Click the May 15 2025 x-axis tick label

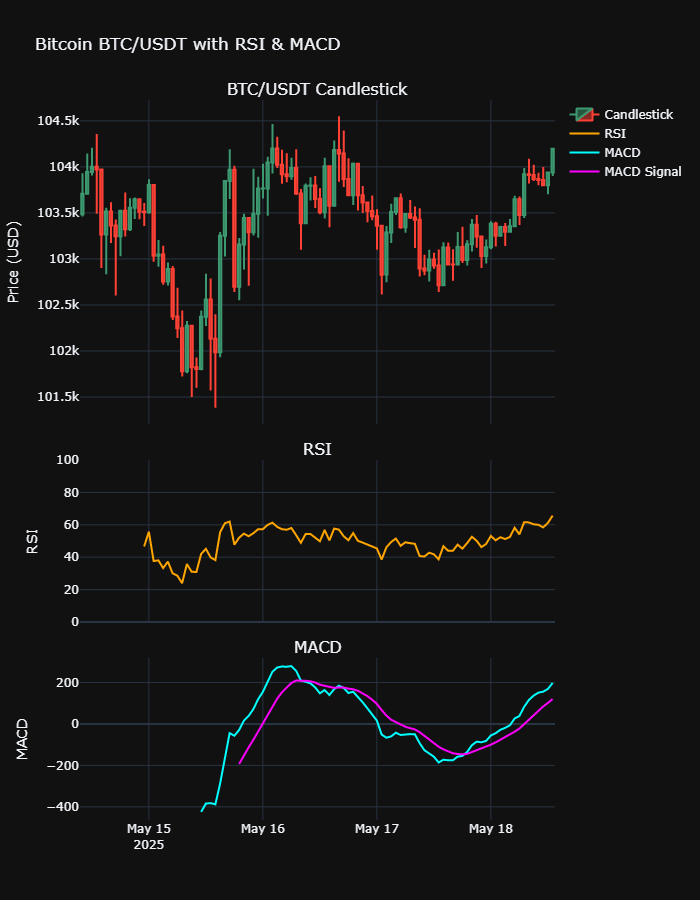pos(149,836)
